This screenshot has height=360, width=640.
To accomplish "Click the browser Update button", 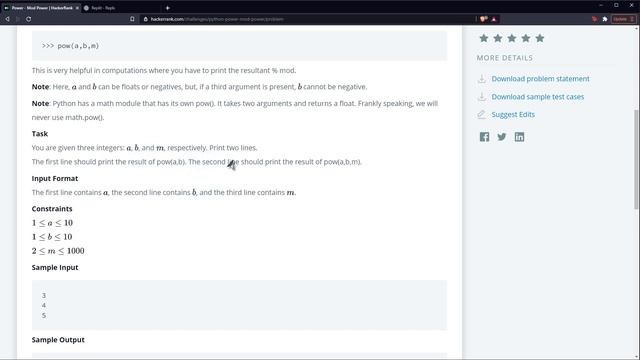I will 623,19.
